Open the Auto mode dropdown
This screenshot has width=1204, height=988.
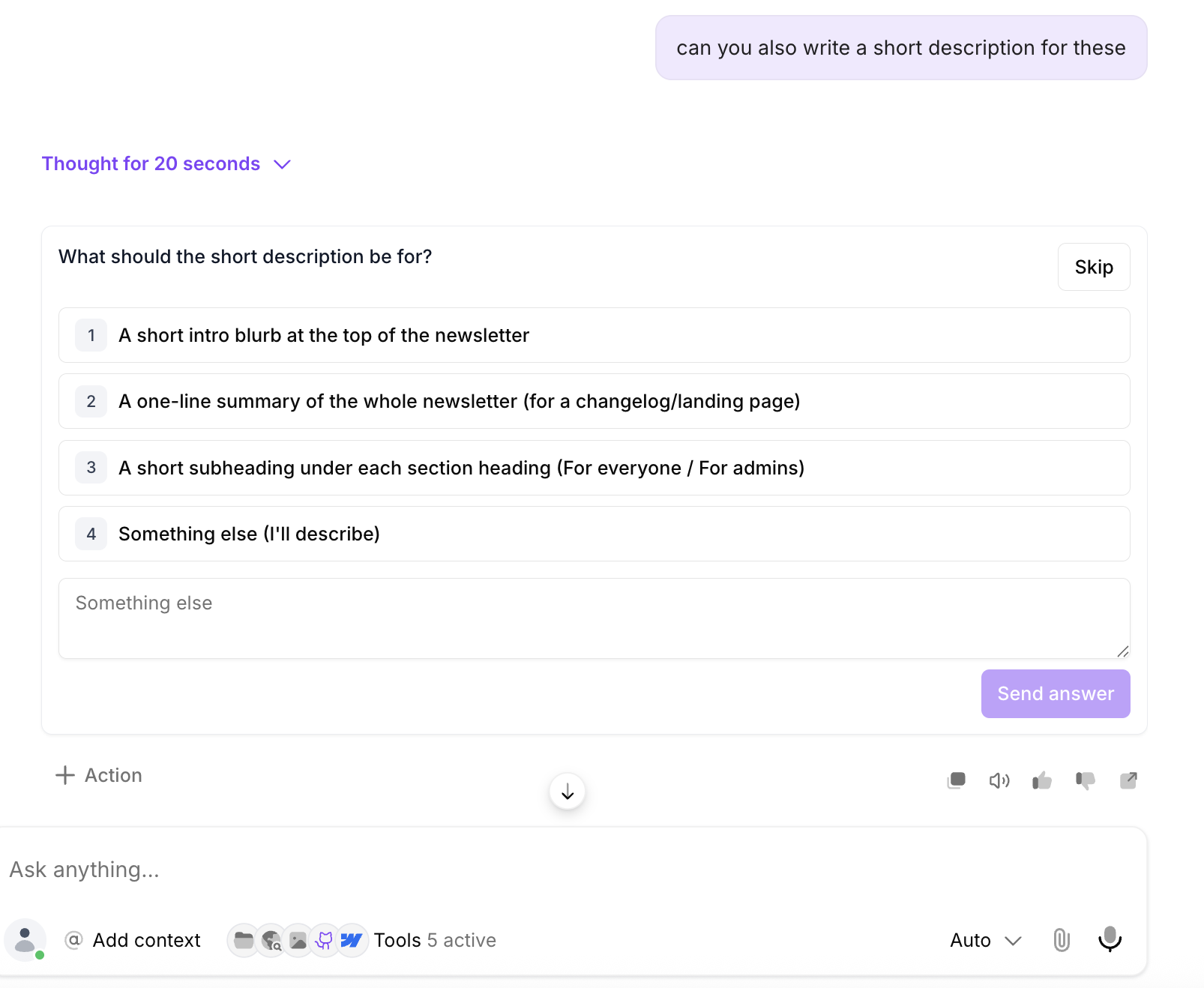[985, 940]
